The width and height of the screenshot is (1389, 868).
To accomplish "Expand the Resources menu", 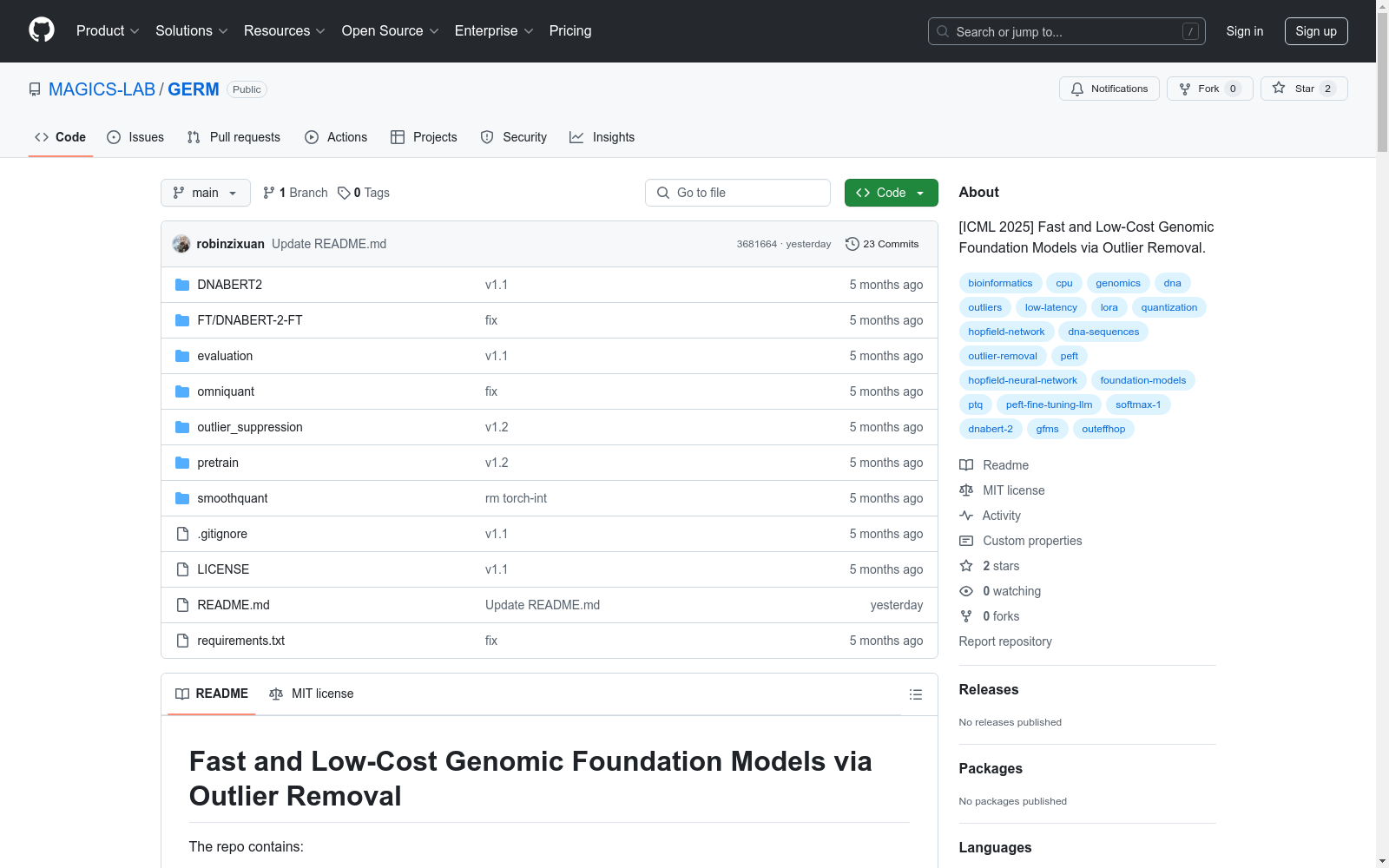I will (285, 30).
